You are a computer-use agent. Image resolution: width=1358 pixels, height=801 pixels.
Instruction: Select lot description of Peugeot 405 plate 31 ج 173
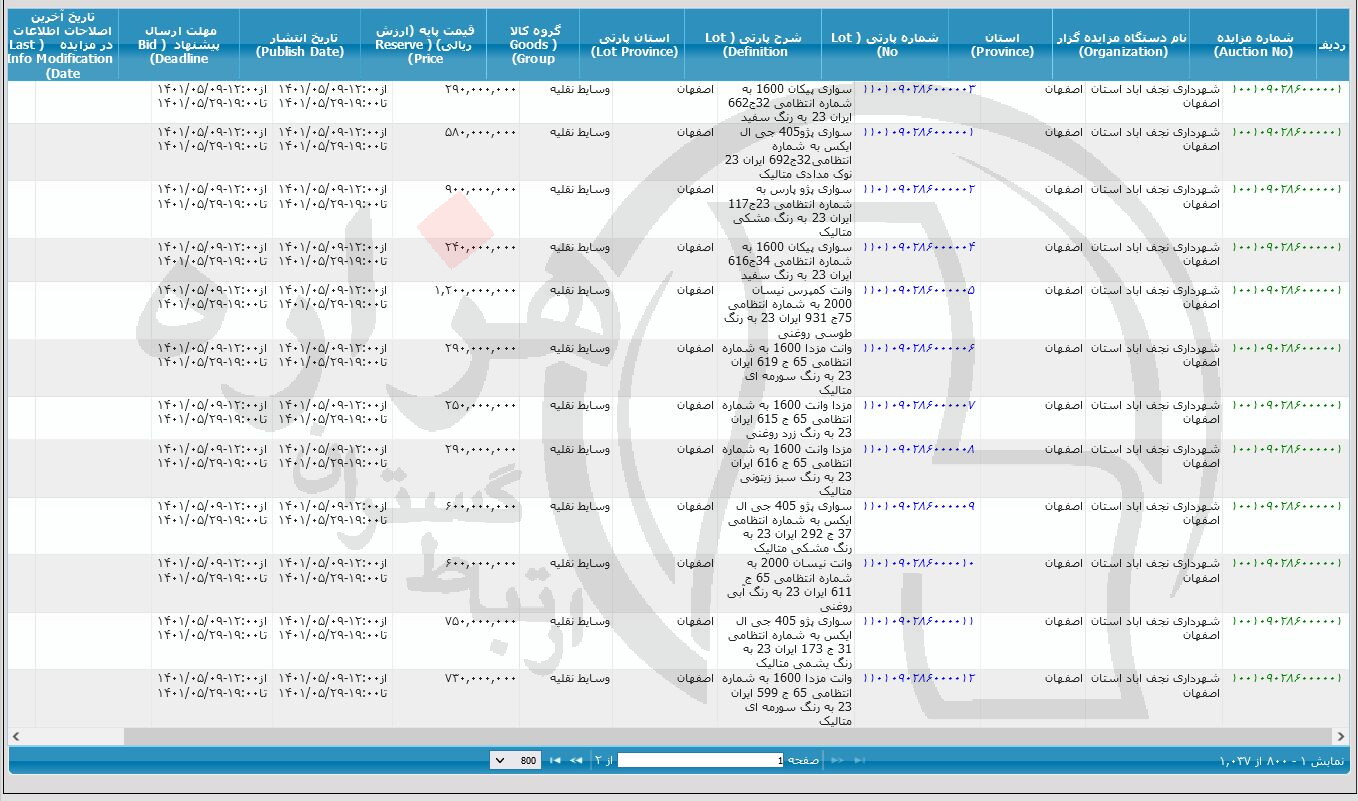pyautogui.click(x=790, y=642)
